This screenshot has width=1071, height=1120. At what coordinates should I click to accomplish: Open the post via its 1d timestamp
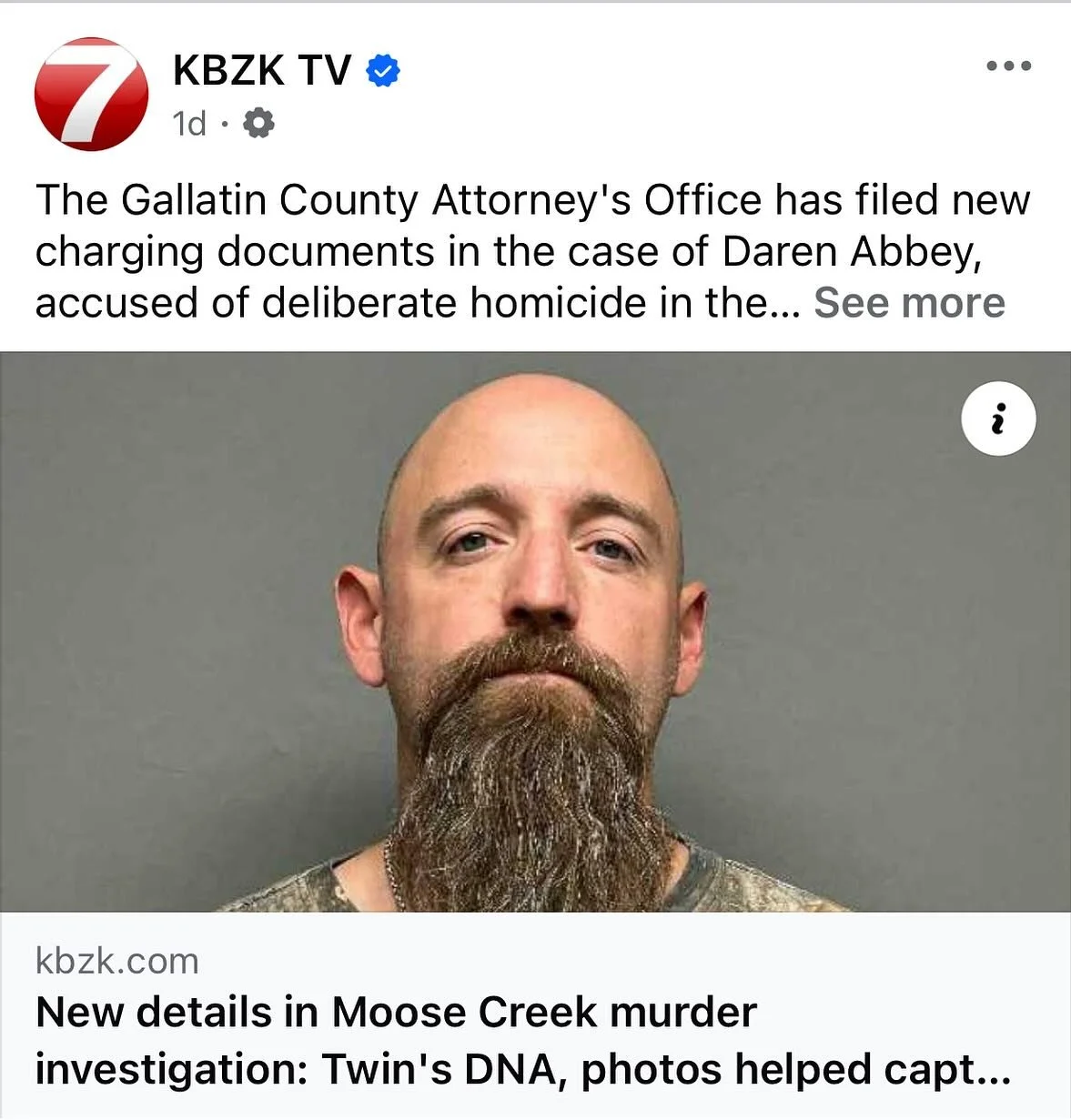(x=189, y=123)
